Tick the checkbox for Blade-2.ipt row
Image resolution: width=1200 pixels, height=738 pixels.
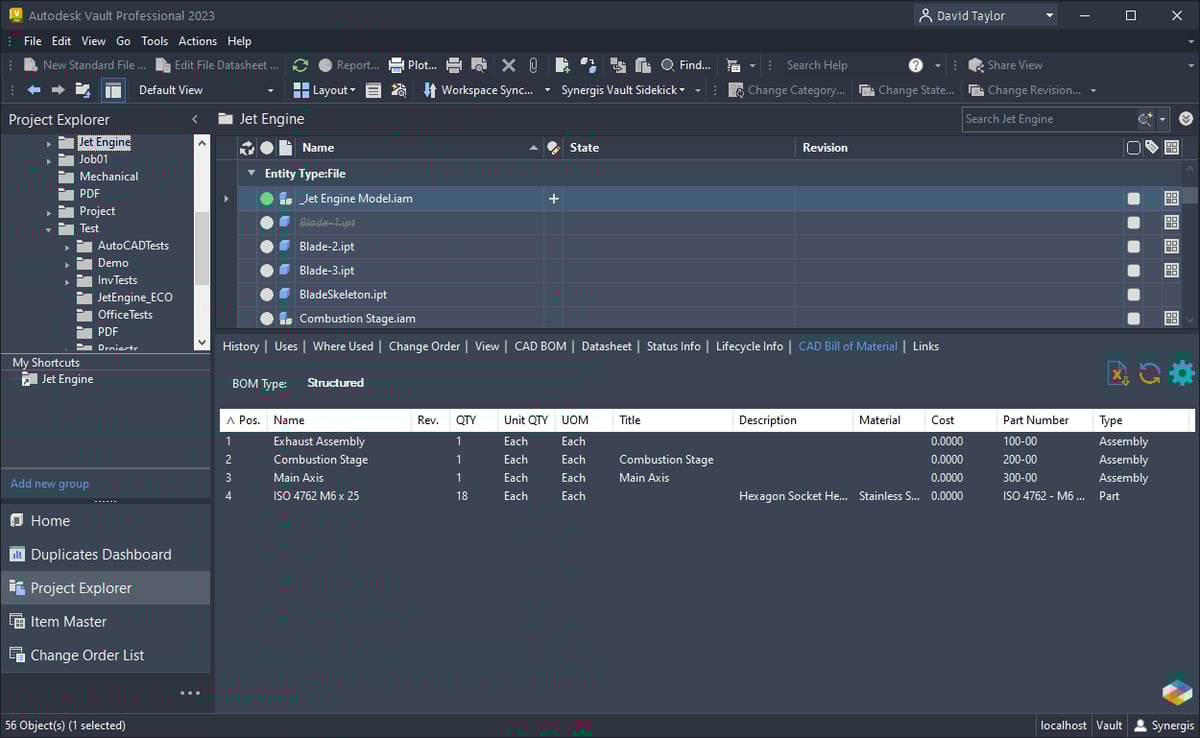(x=1133, y=247)
